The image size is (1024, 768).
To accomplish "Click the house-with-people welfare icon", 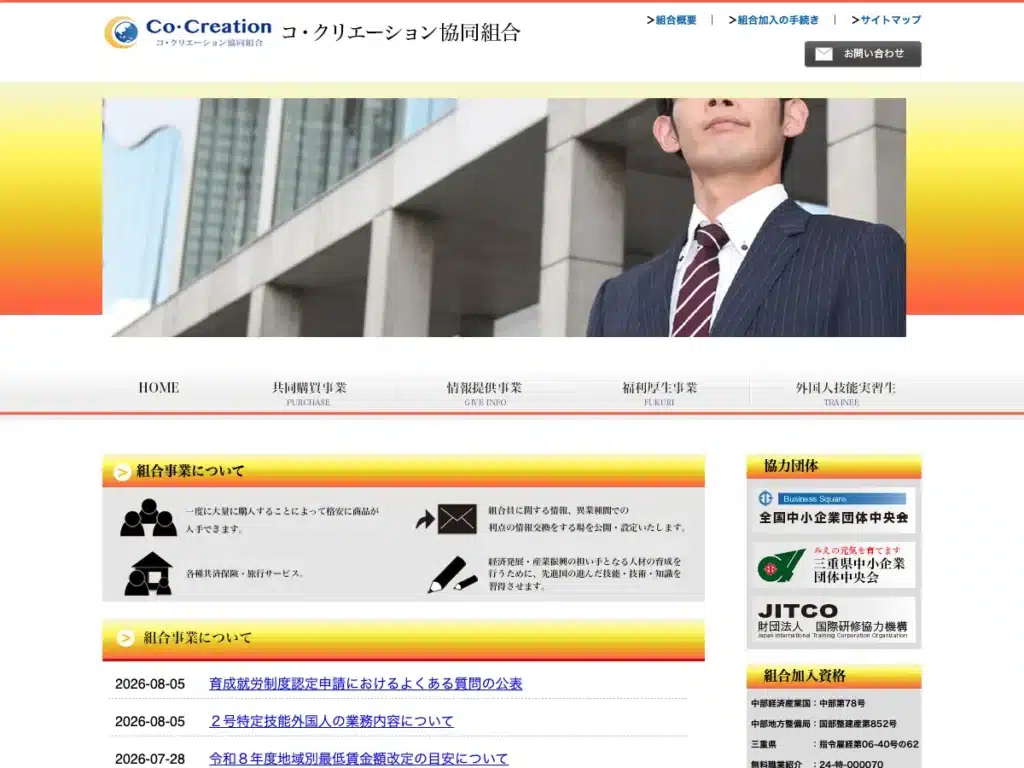I will click(x=148, y=573).
